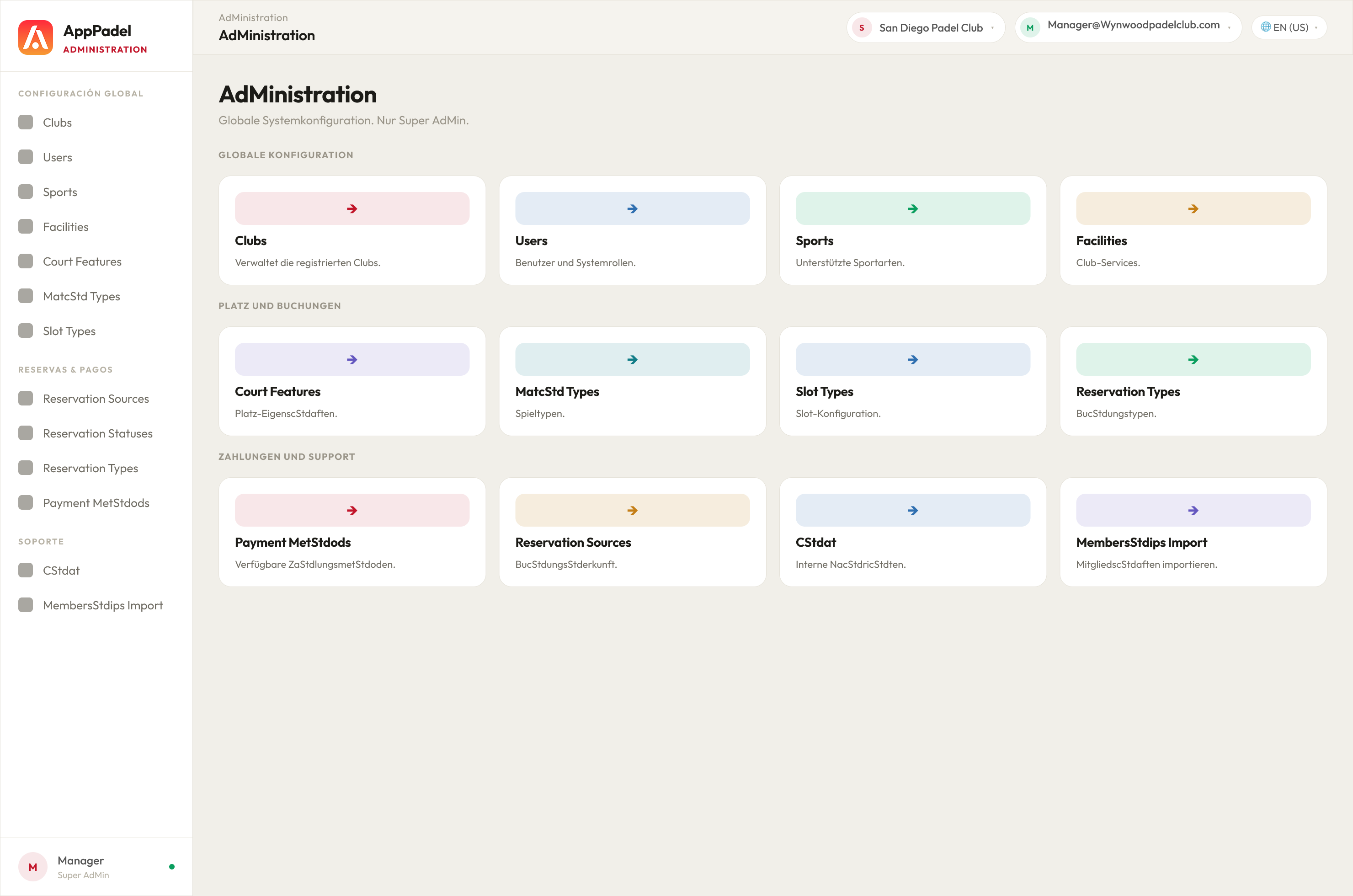Click the AppPadel logo icon
The image size is (1353, 896).
36,37
